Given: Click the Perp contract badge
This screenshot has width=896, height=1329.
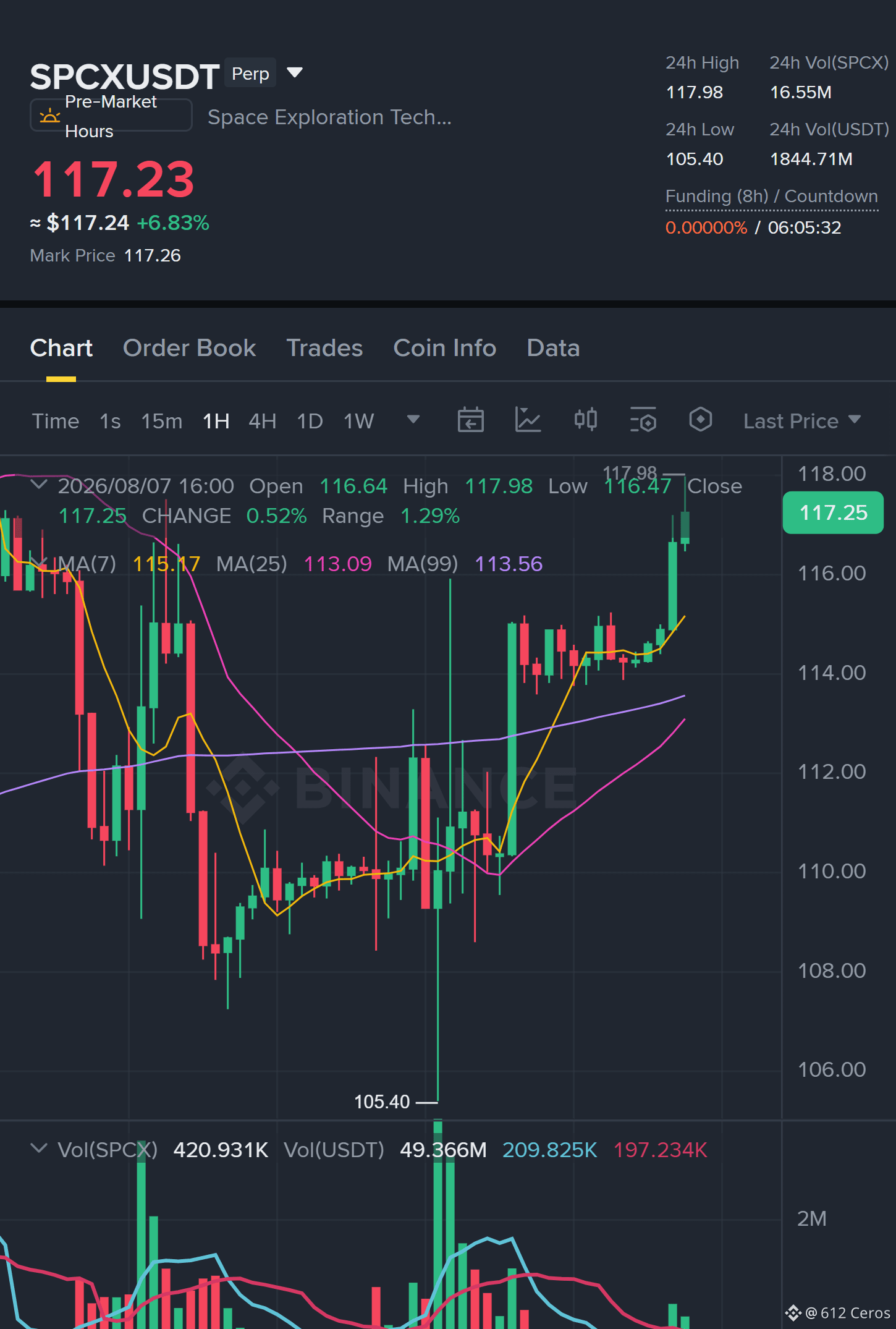Looking at the screenshot, I should coord(250,74).
